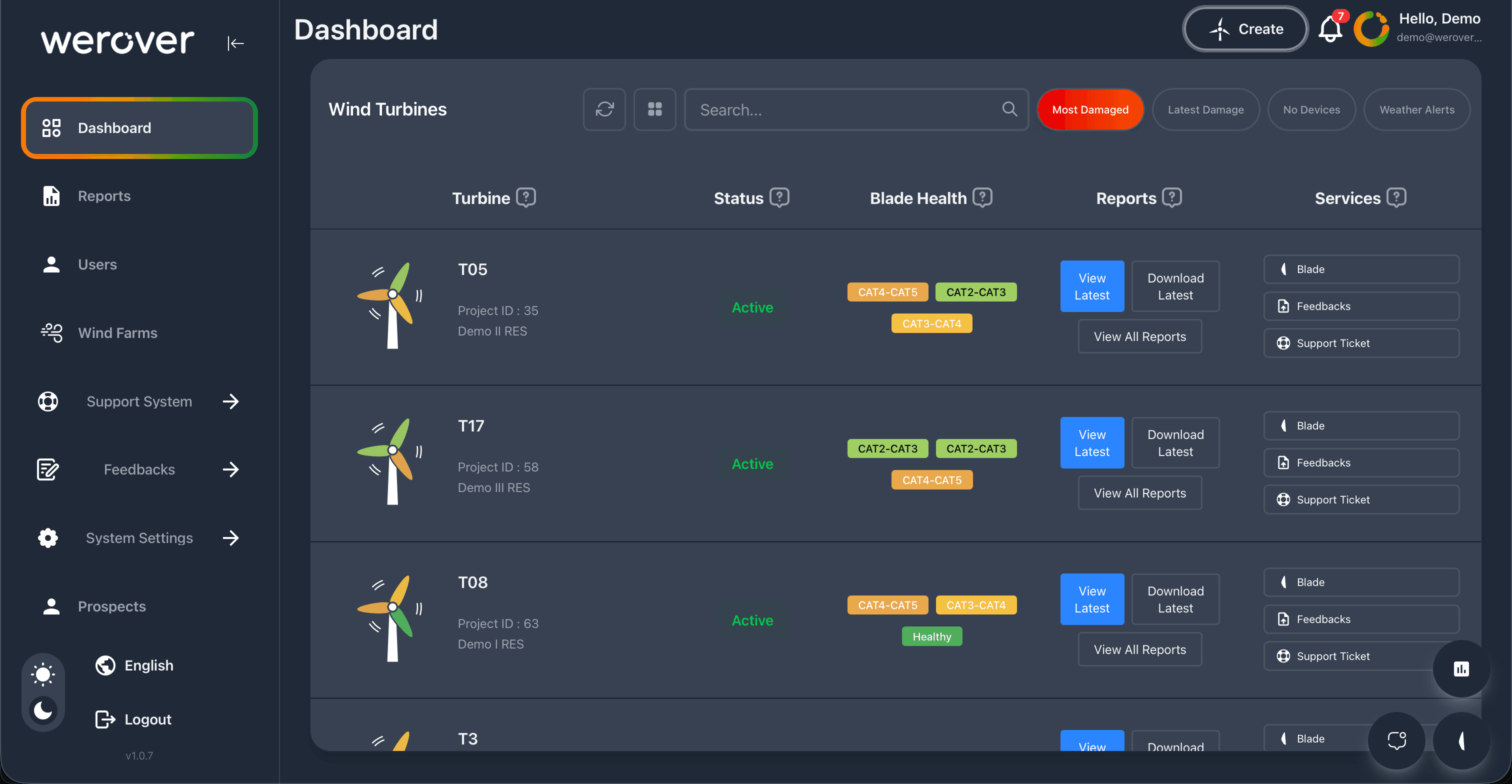This screenshot has height=784, width=1512.
Task: Open the floating blade button
Action: click(1461, 740)
